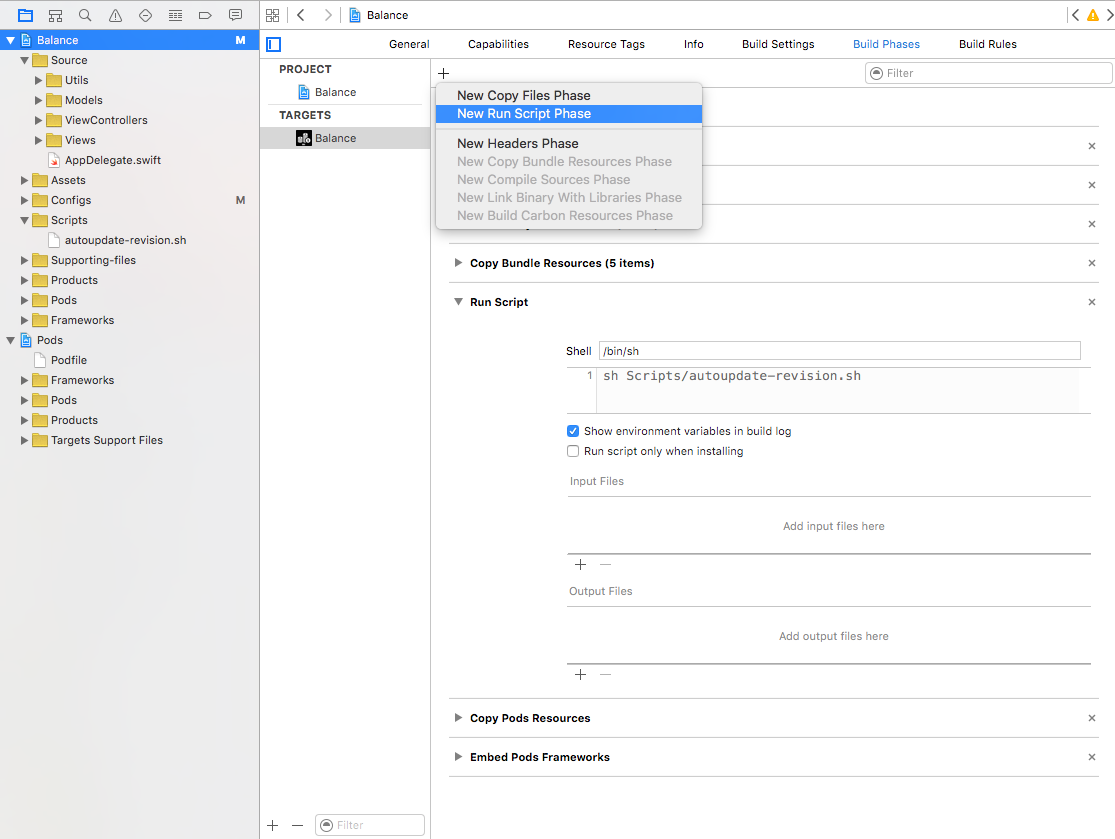
Task: Collapse the Run Script phase
Action: pyautogui.click(x=458, y=302)
